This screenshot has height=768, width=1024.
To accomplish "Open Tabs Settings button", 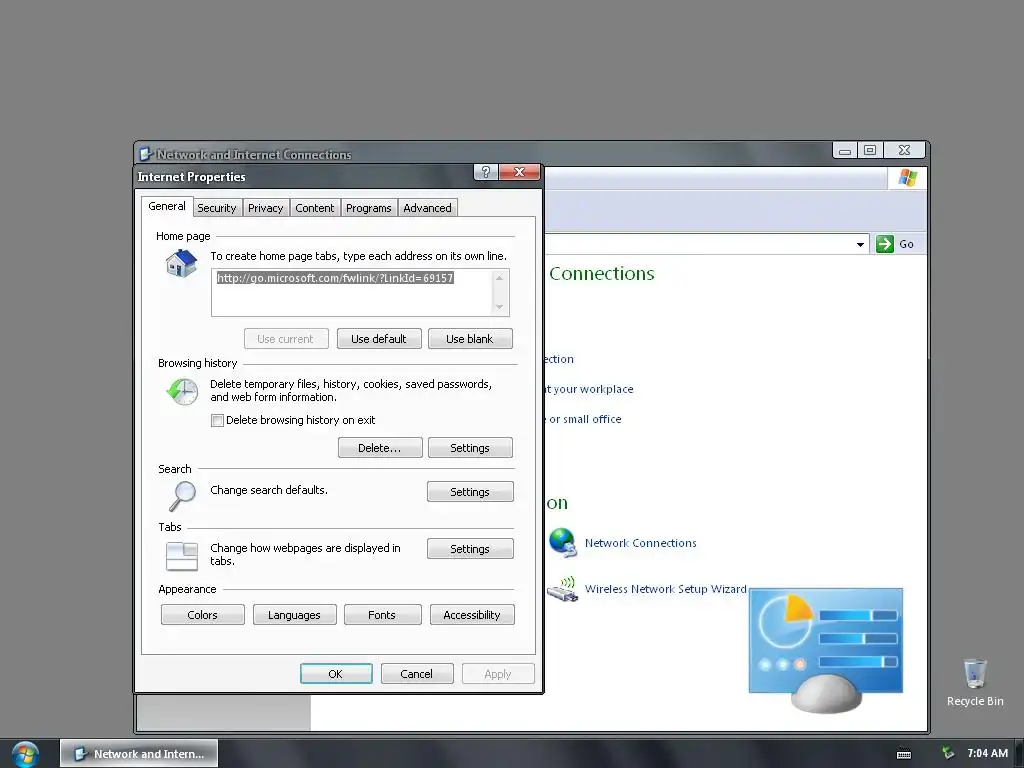I will click(x=470, y=549).
